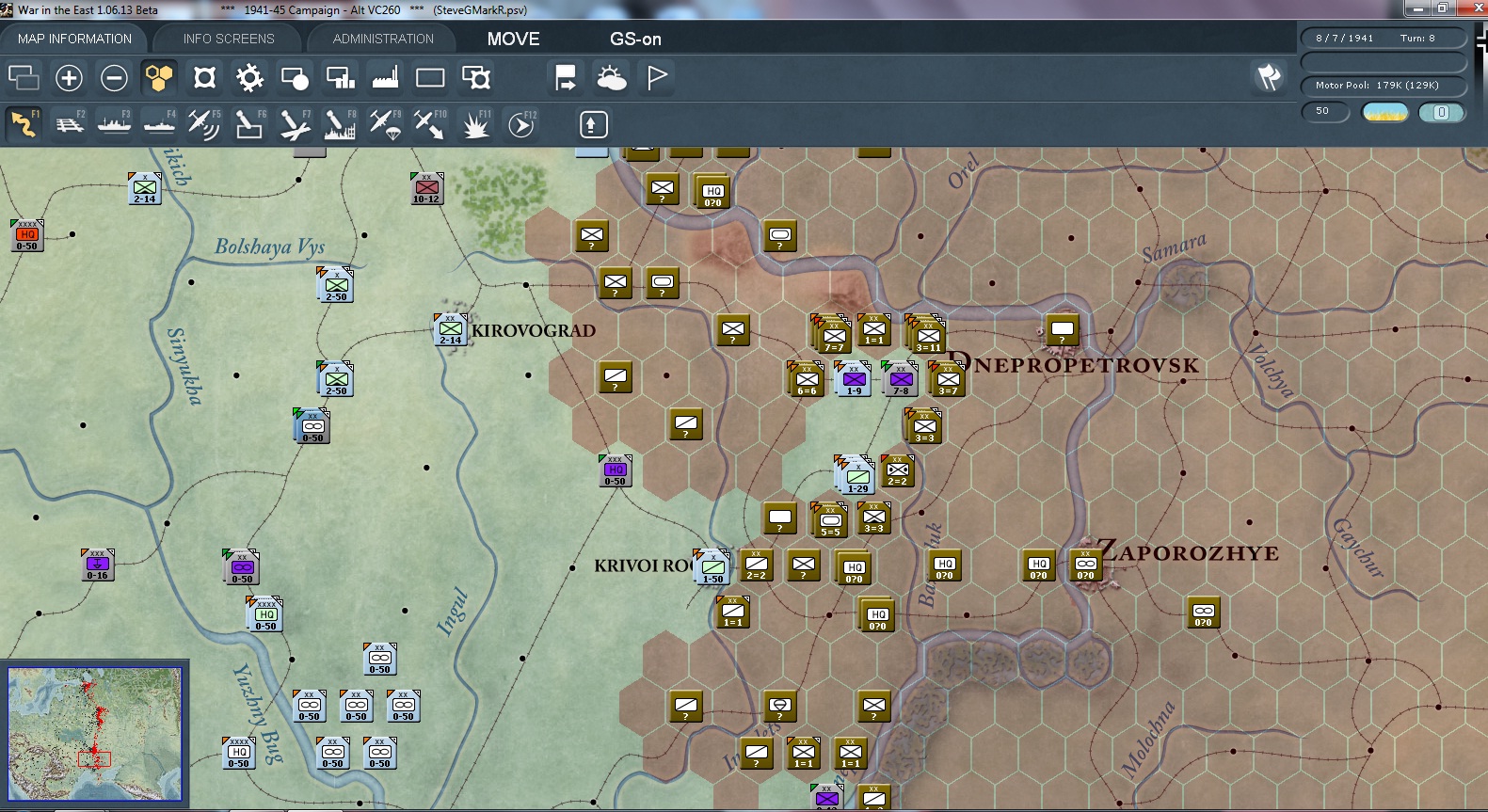Image resolution: width=1488 pixels, height=812 pixels.
Task: Select the purple 1-9 unit counter
Action: 854,378
